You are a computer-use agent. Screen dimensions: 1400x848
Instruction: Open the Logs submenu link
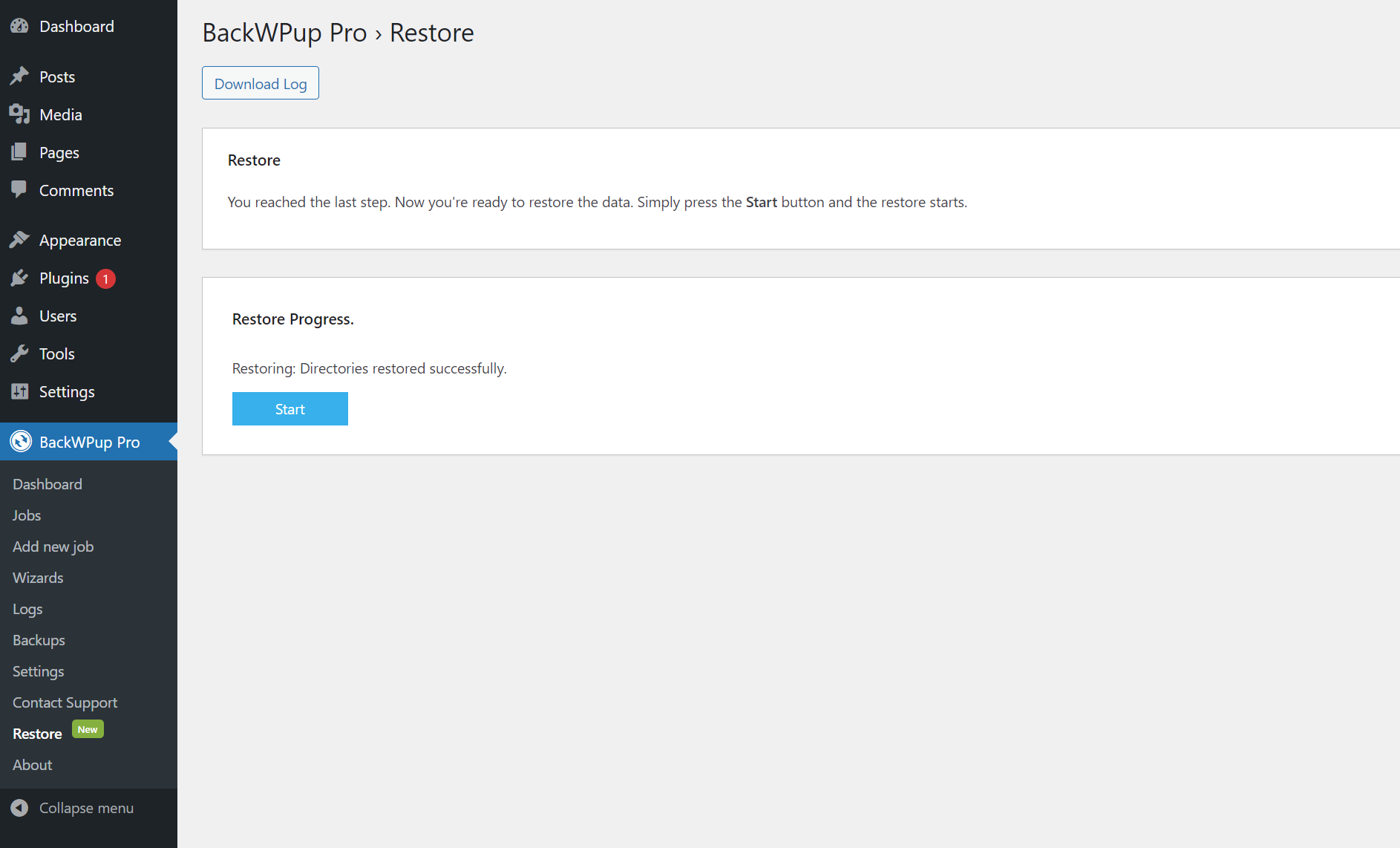pos(27,609)
